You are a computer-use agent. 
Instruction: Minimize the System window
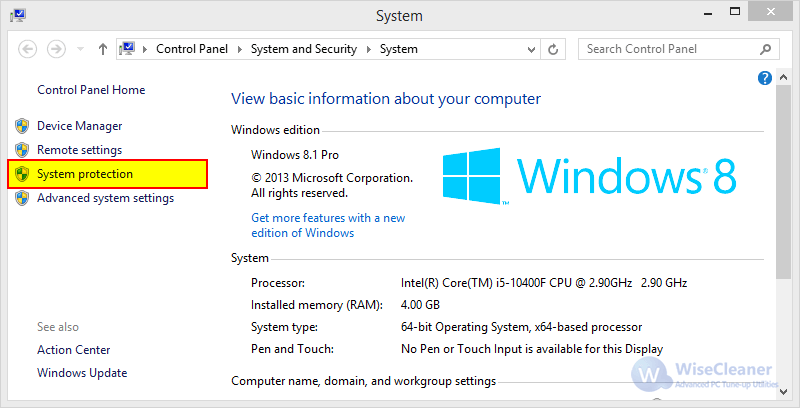(708, 14)
